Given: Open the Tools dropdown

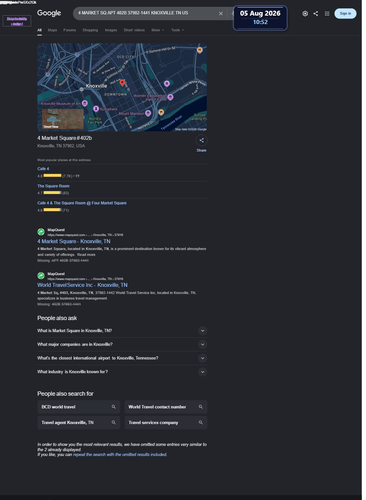Looking at the screenshot, I should (177, 30).
